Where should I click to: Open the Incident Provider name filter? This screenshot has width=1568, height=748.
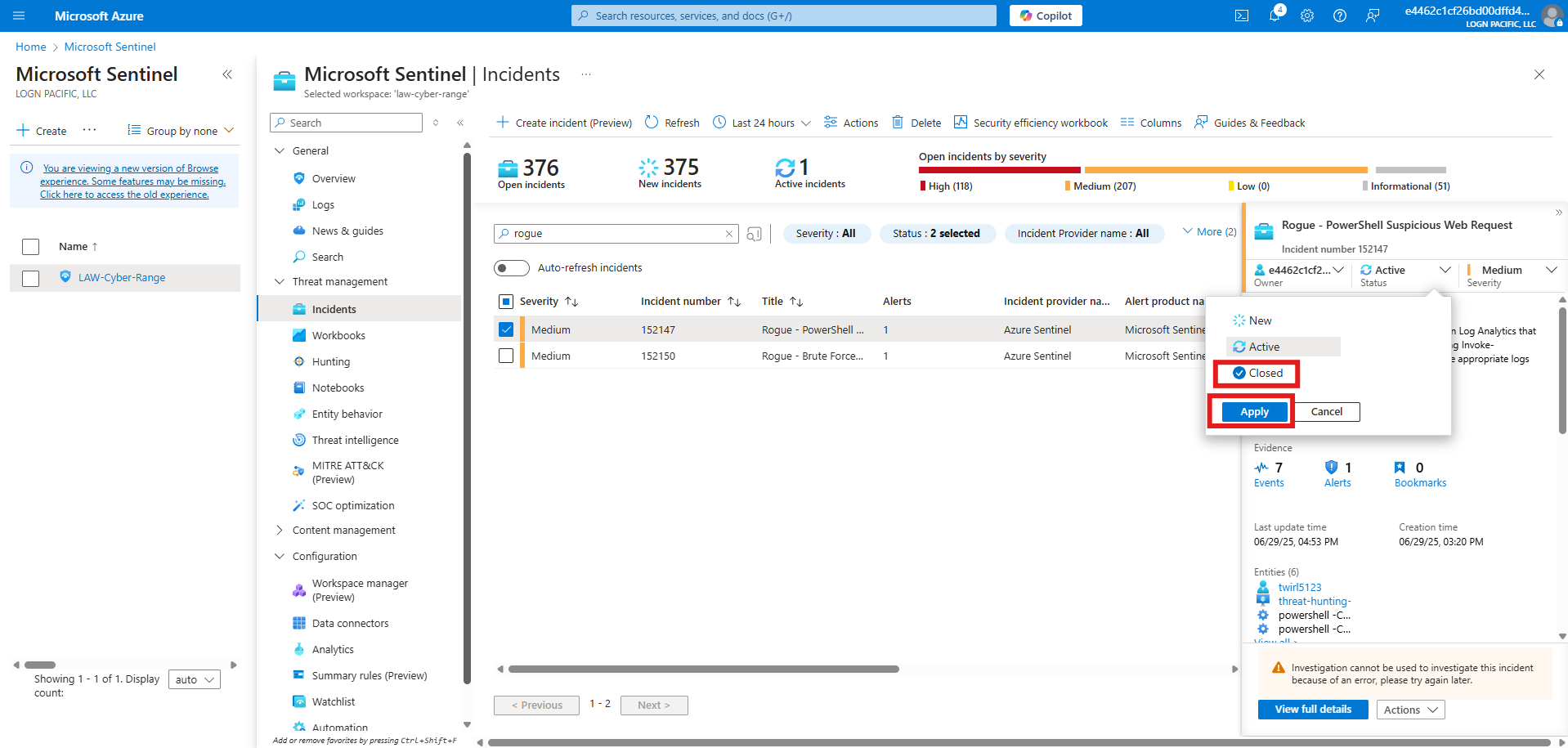tap(1083, 233)
